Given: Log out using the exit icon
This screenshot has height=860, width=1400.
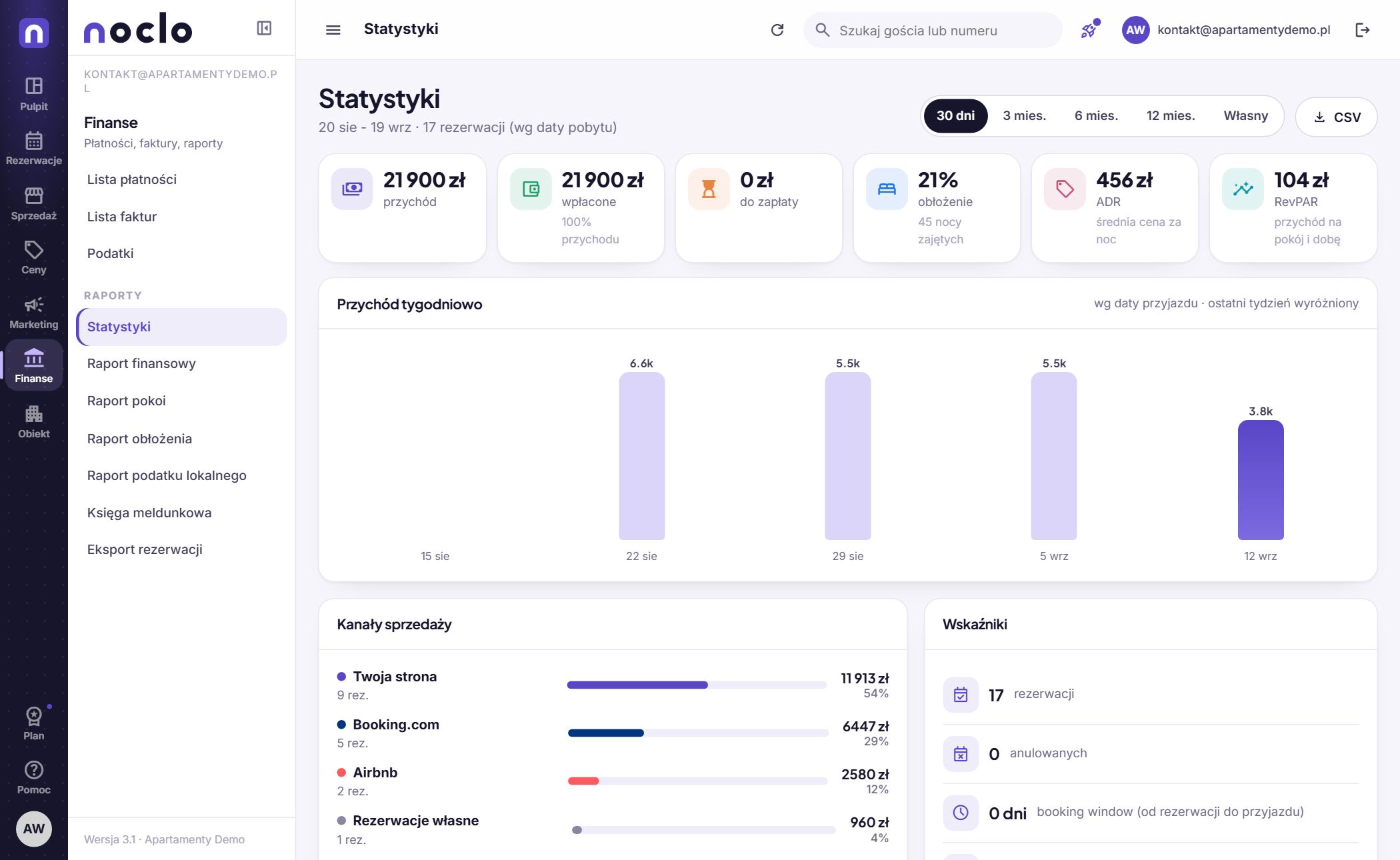Looking at the screenshot, I should point(1363,30).
